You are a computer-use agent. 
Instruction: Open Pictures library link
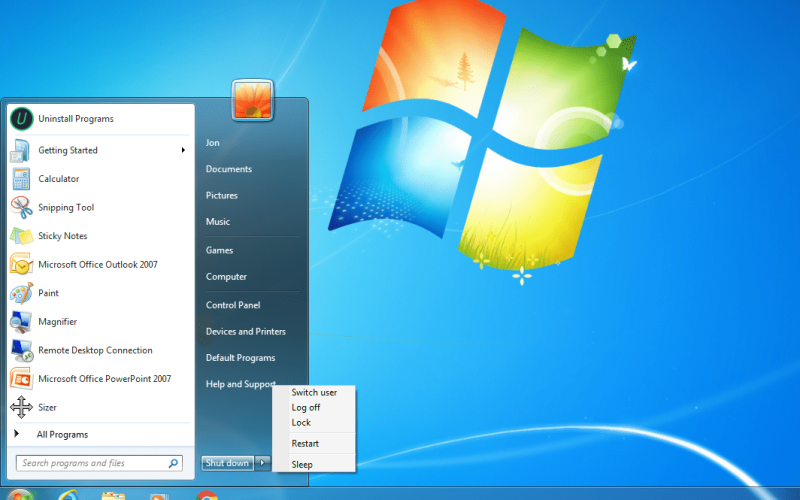tap(221, 195)
